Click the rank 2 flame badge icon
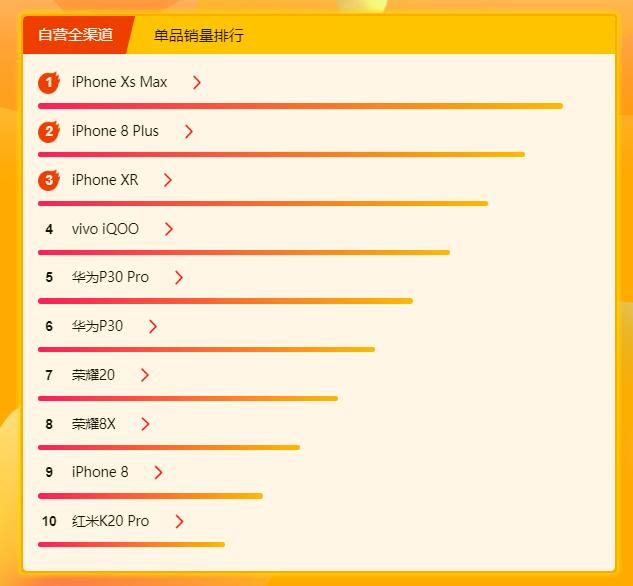Screen dimensions: 633x586 [x=49, y=132]
